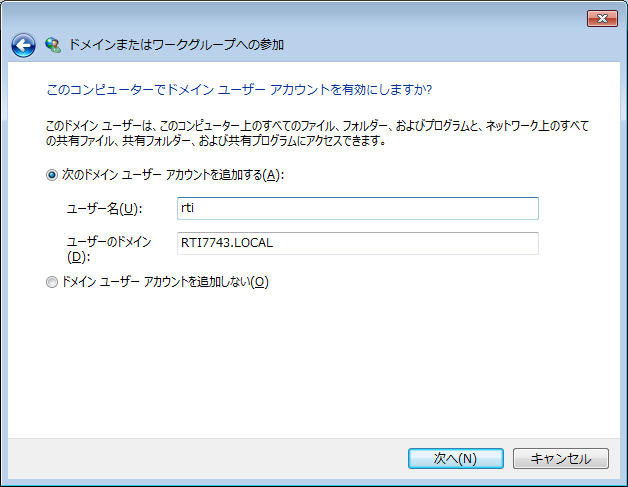Click the blue heading asking about enabling domain user
The width and height of the screenshot is (628, 487).
click(239, 89)
